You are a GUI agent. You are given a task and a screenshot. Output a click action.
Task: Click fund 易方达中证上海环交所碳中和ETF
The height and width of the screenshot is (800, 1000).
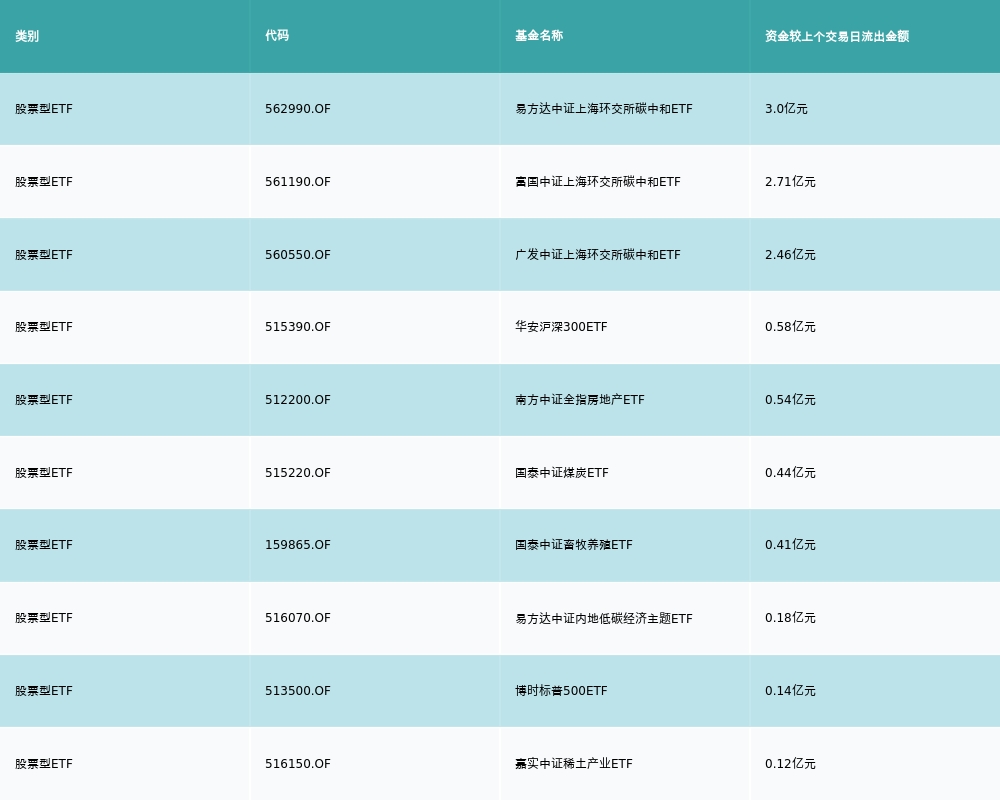[x=604, y=109]
